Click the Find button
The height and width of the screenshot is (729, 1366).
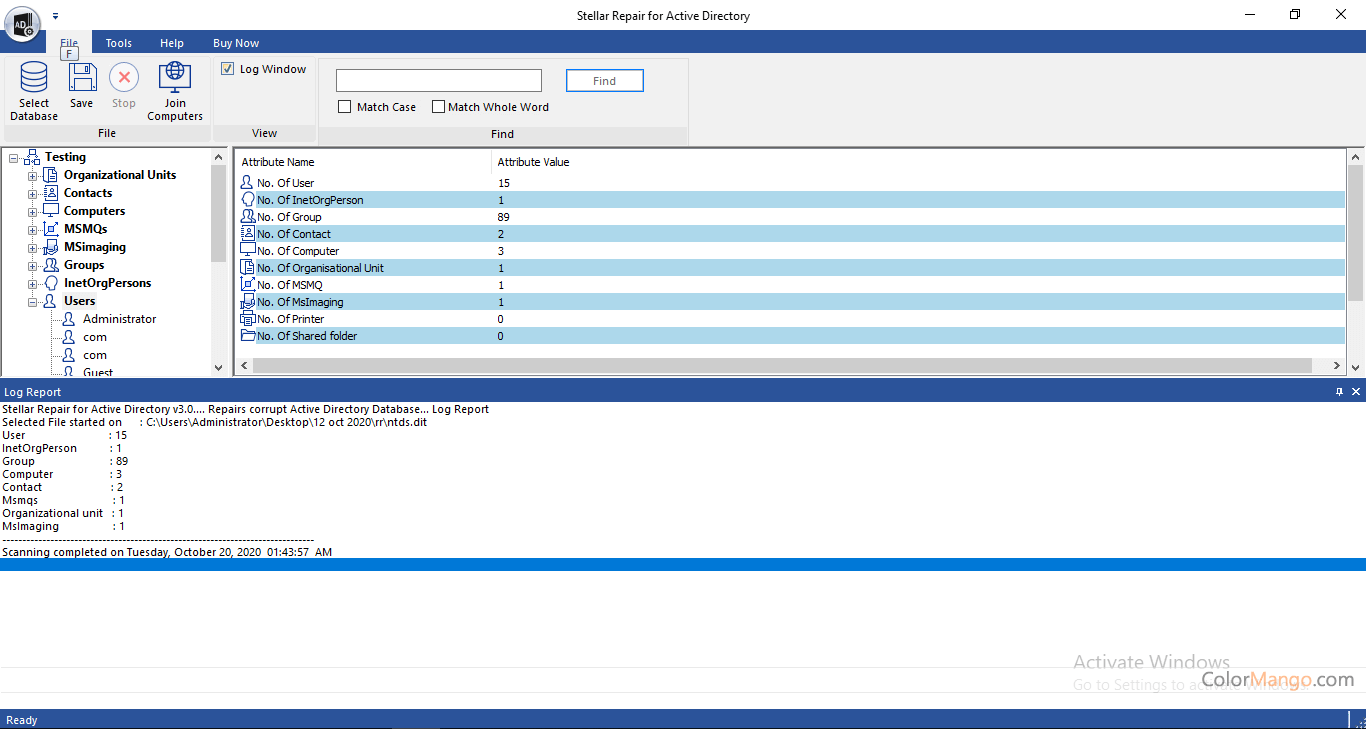[x=604, y=81]
